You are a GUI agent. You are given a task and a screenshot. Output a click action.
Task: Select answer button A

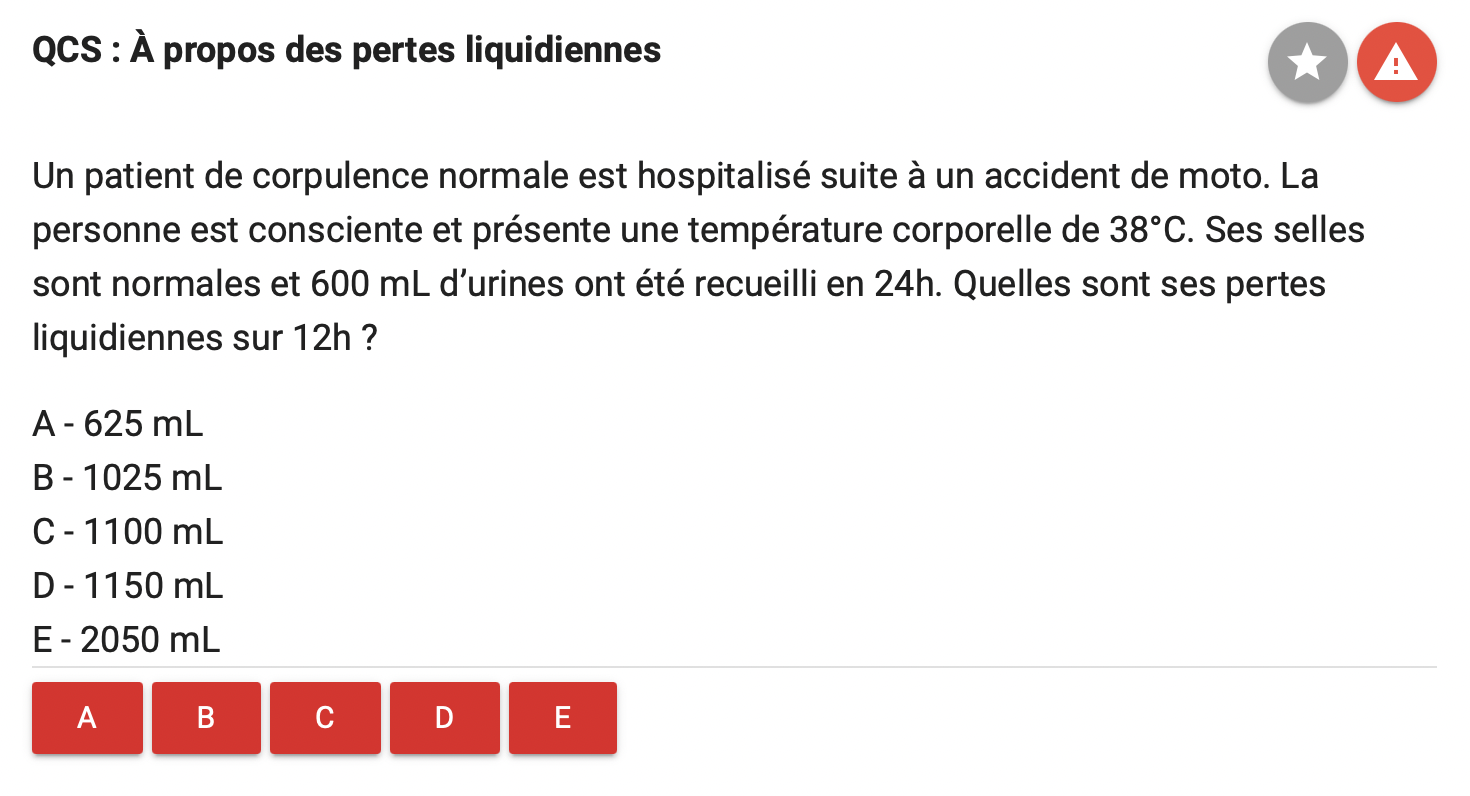87,717
